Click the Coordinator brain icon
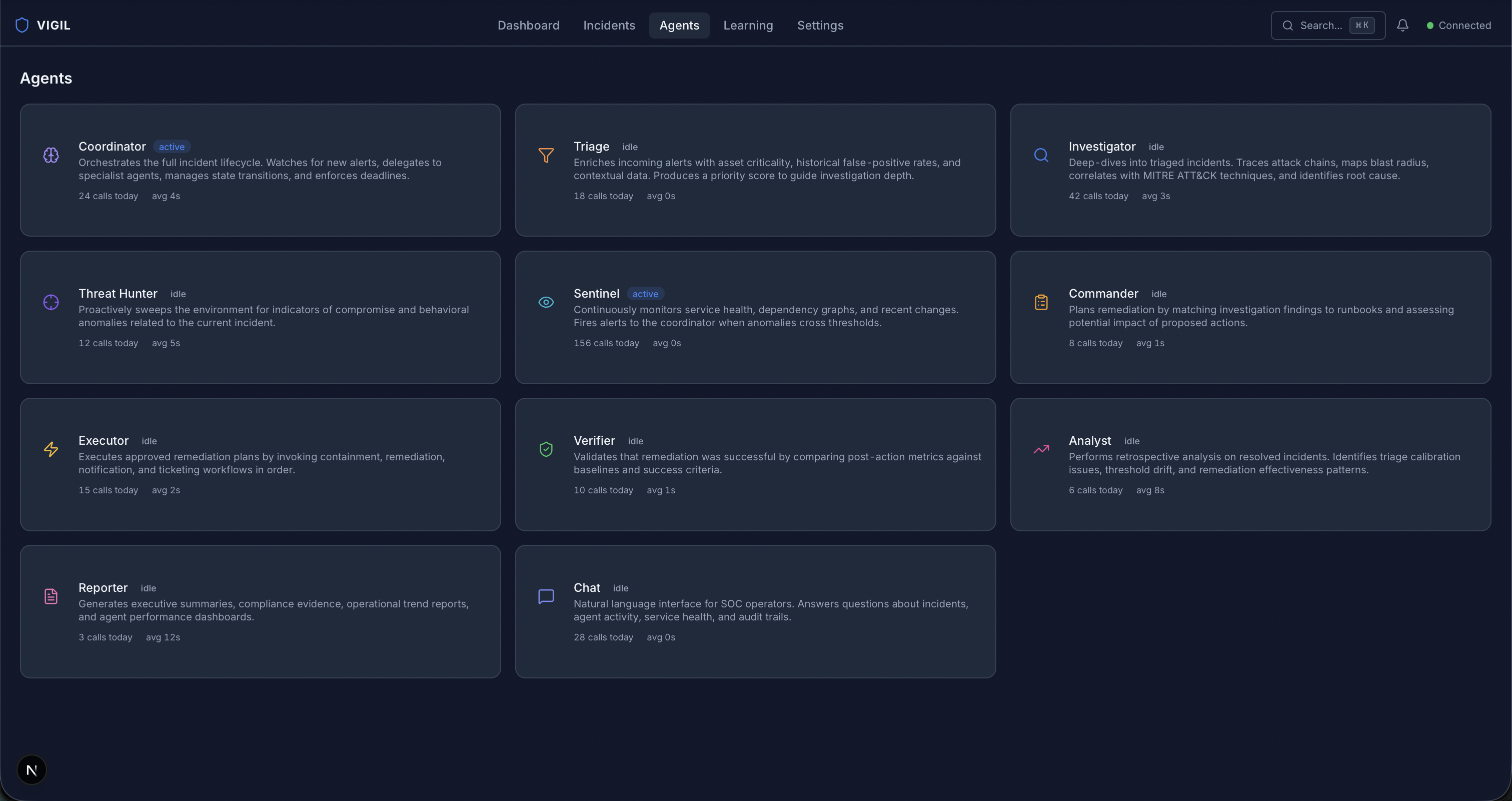Image resolution: width=1512 pixels, height=801 pixels. coord(51,155)
